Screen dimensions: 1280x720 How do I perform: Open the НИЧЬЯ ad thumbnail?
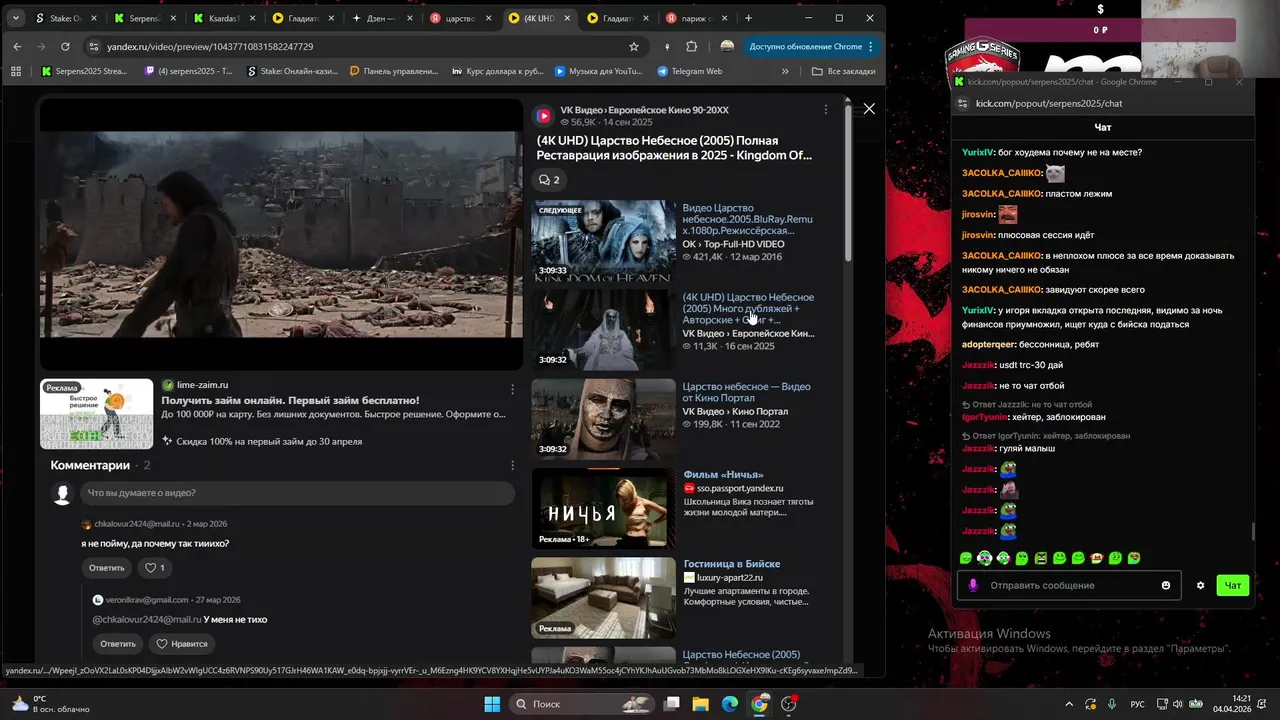(x=603, y=508)
